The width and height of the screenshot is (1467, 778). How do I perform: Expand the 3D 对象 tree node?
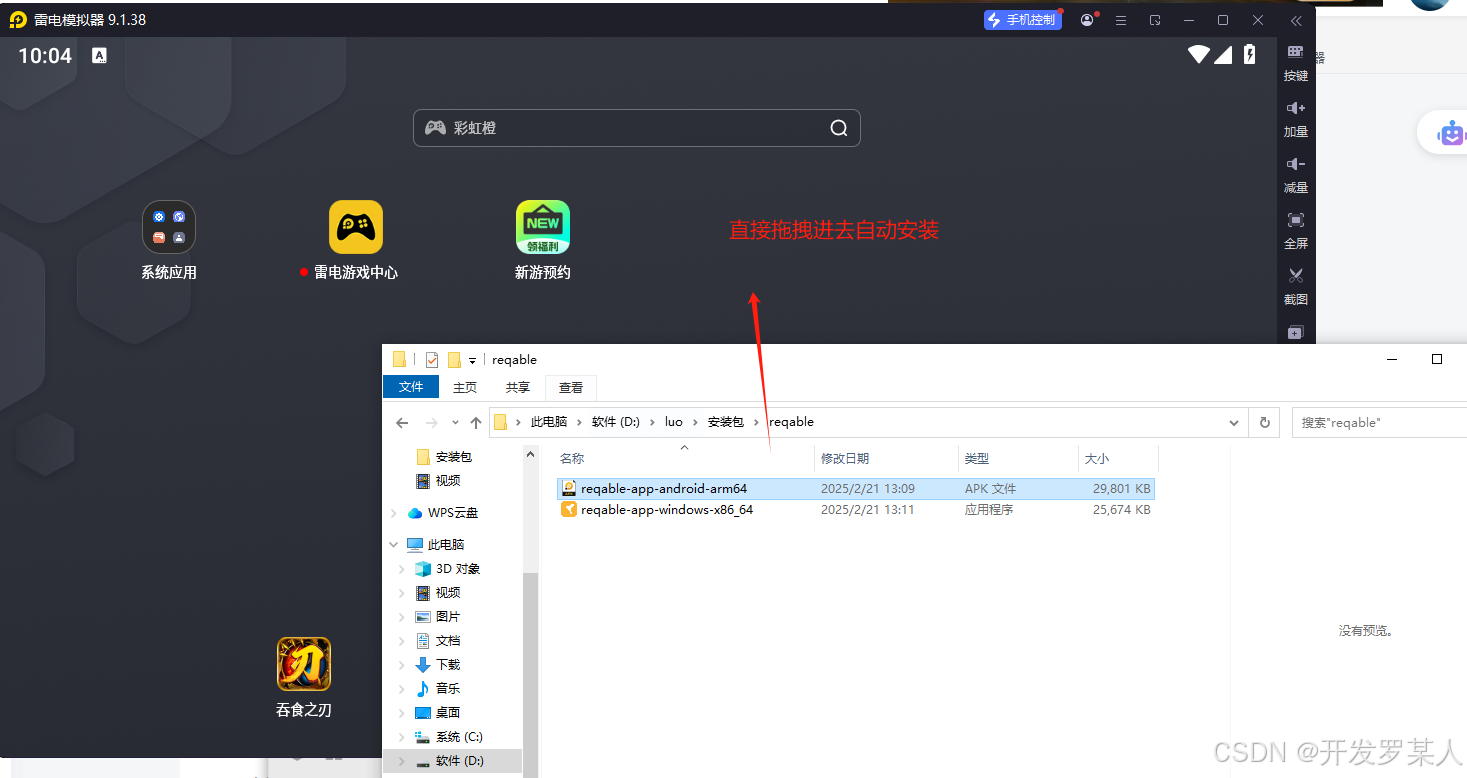tap(402, 569)
